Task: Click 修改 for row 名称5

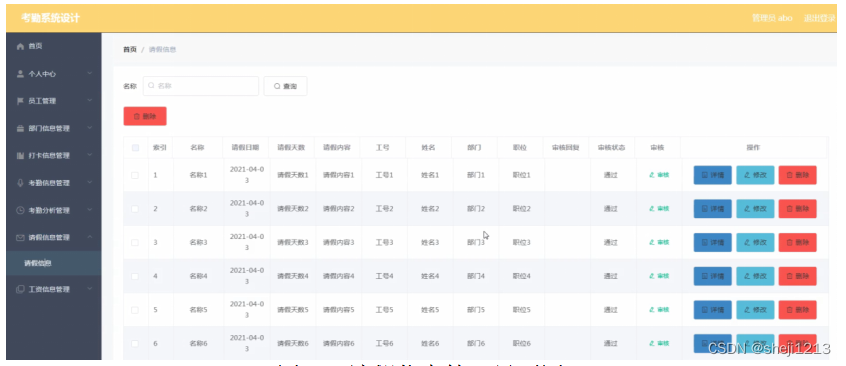Action: point(755,310)
